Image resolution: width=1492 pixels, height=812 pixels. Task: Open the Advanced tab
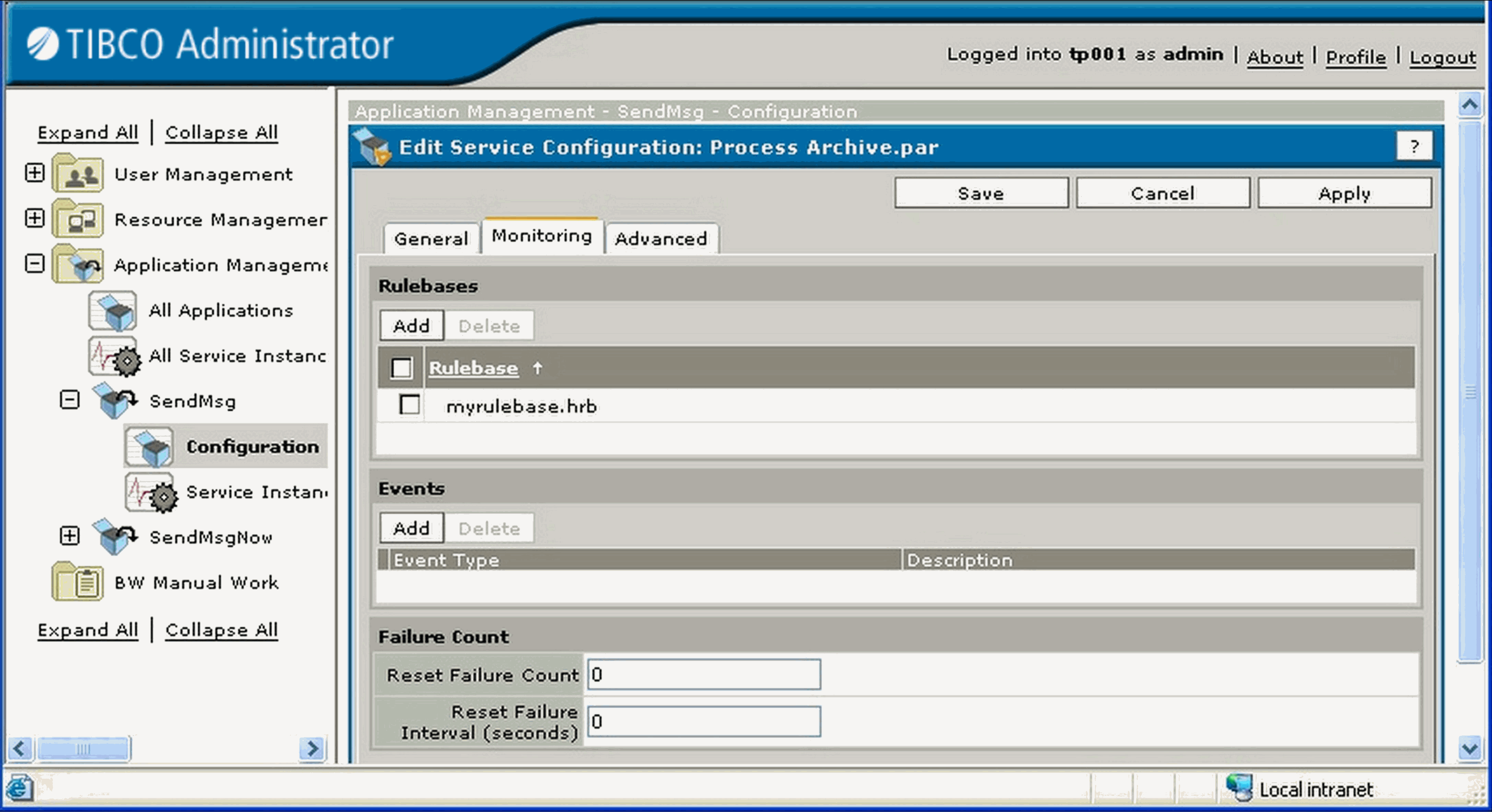pyautogui.click(x=661, y=239)
